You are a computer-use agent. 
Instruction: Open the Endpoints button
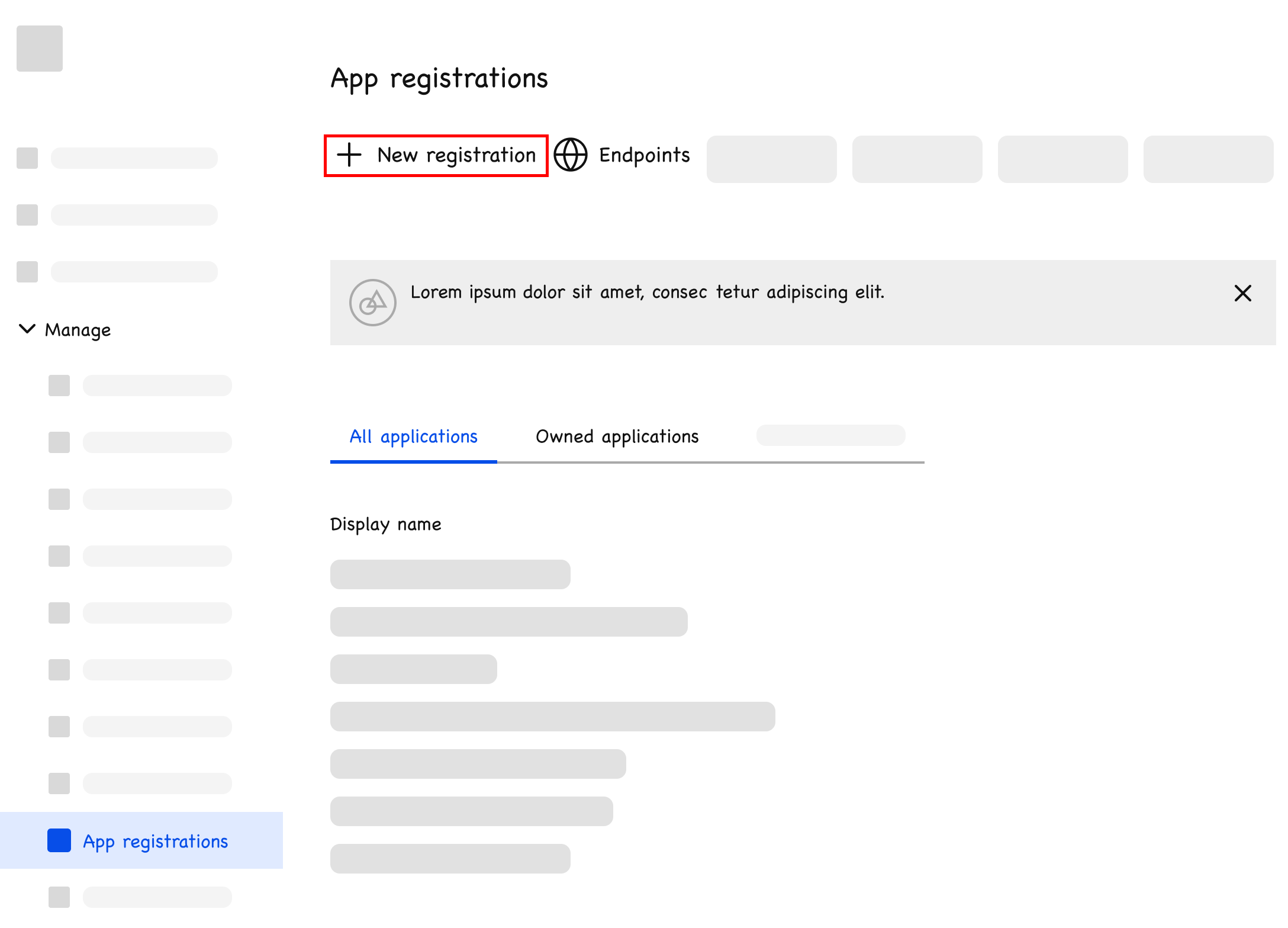coord(644,155)
